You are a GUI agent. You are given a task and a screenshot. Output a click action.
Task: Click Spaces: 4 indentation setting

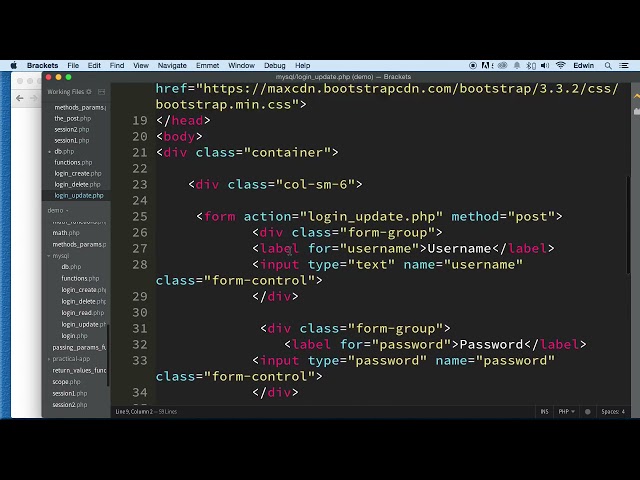[x=613, y=412]
